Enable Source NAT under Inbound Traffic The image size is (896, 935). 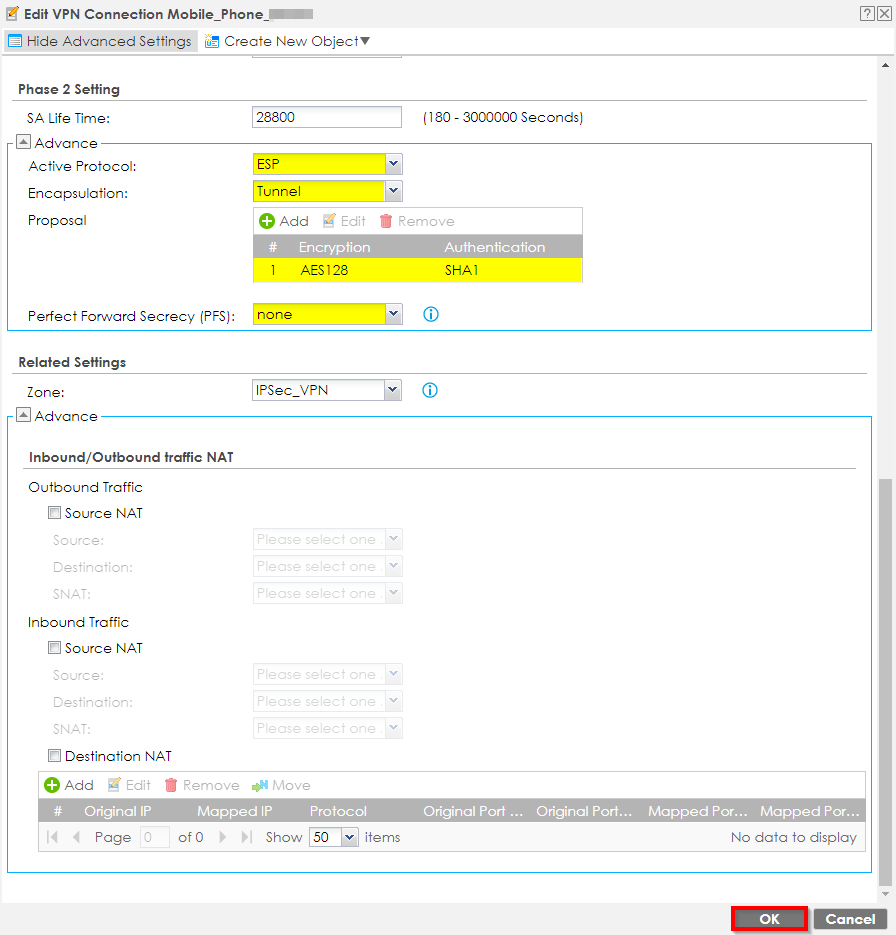click(55, 648)
